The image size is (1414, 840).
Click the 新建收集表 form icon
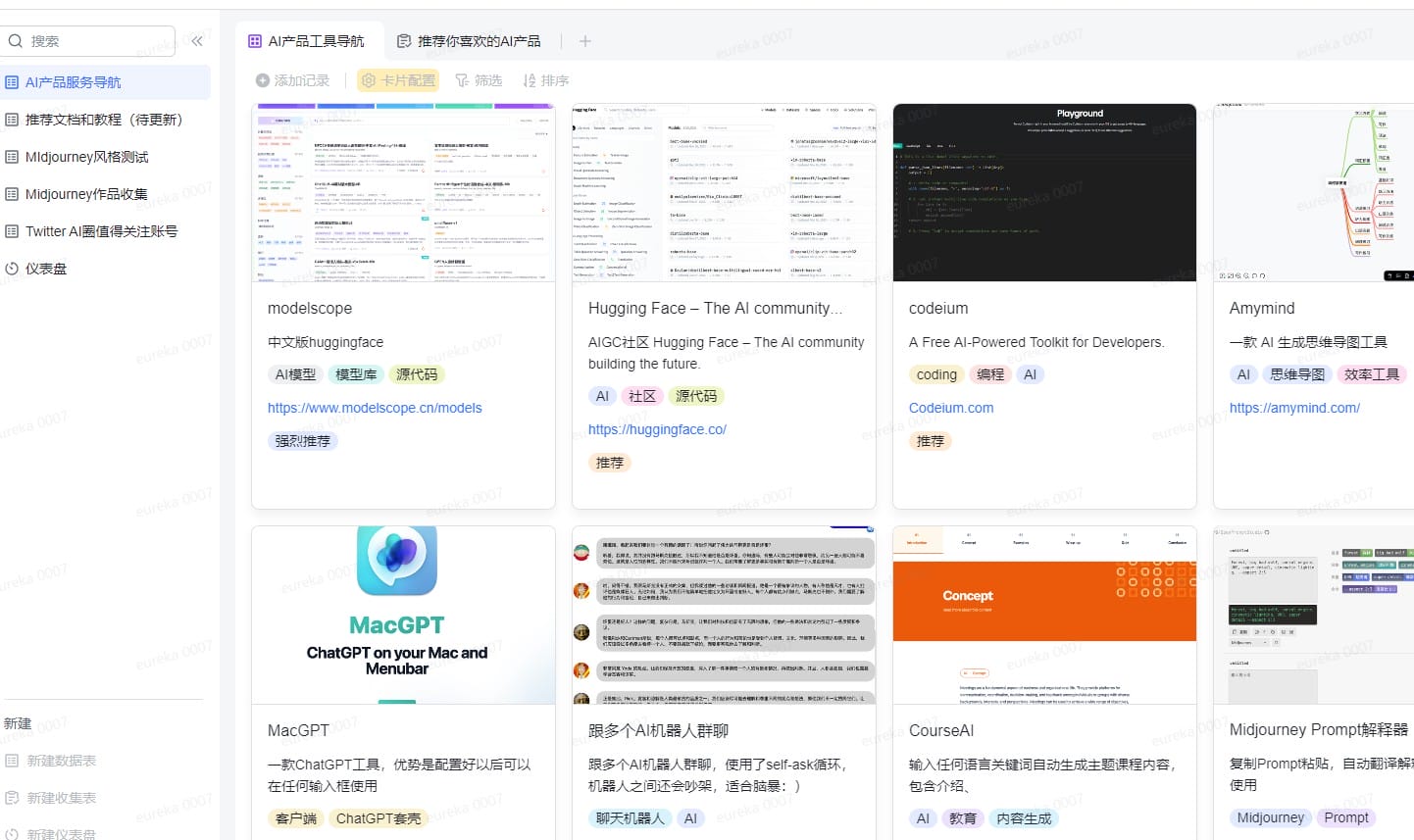(x=12, y=798)
